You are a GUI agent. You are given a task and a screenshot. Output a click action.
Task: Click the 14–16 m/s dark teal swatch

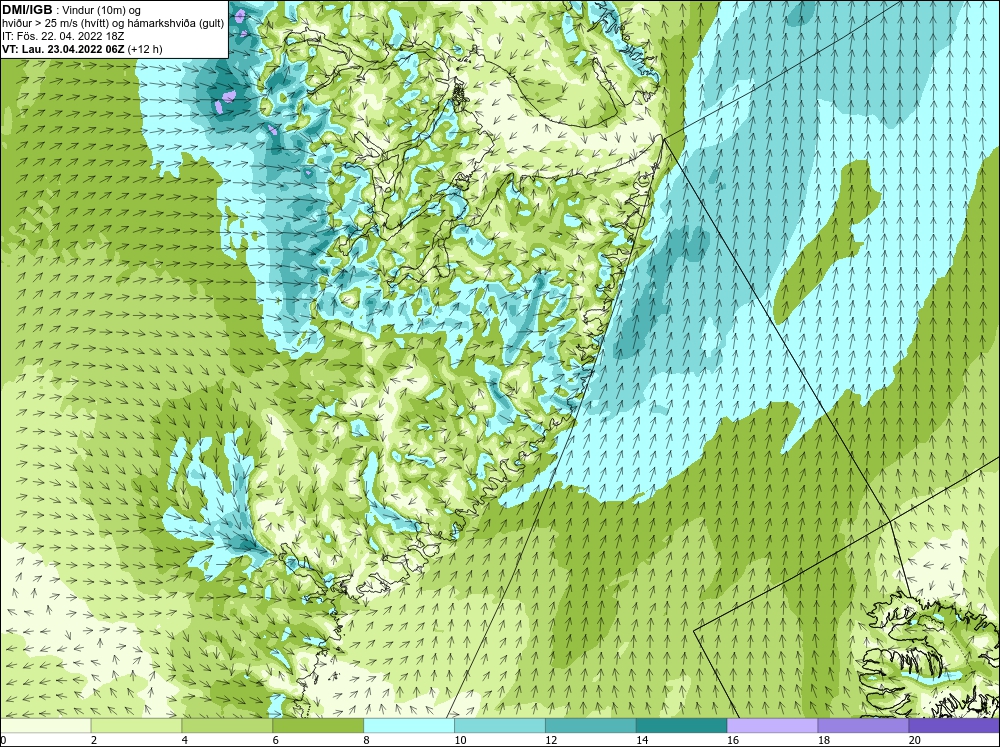(682, 726)
